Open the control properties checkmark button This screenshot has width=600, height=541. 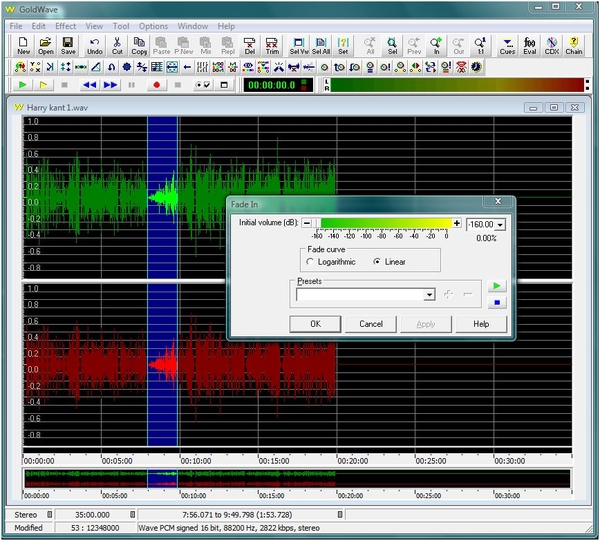[203, 85]
